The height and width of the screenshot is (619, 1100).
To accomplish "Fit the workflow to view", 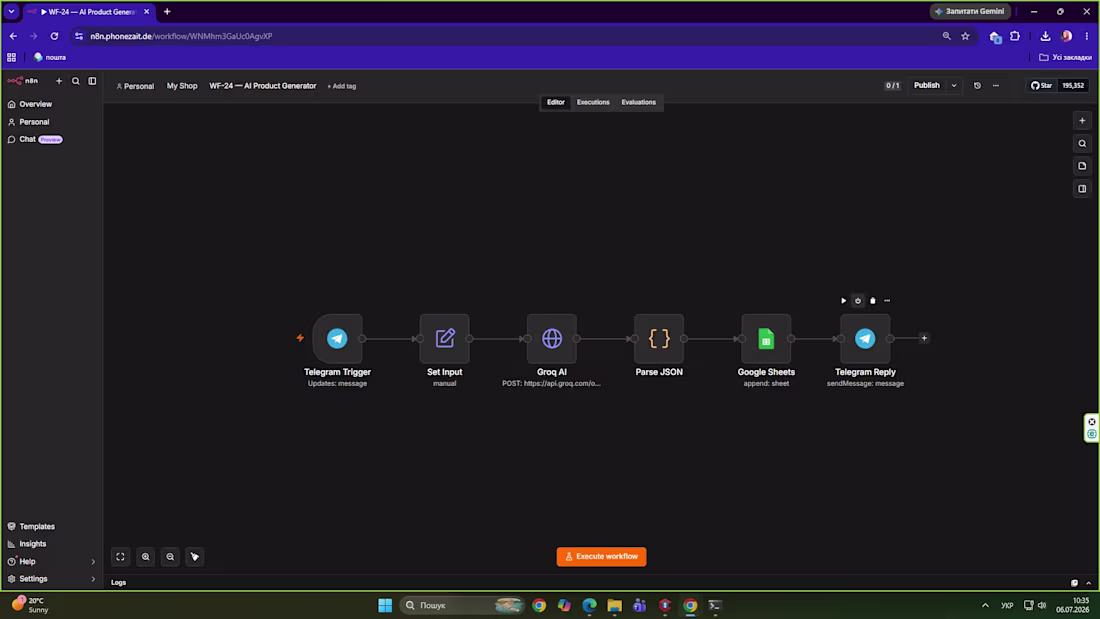I will [x=121, y=557].
